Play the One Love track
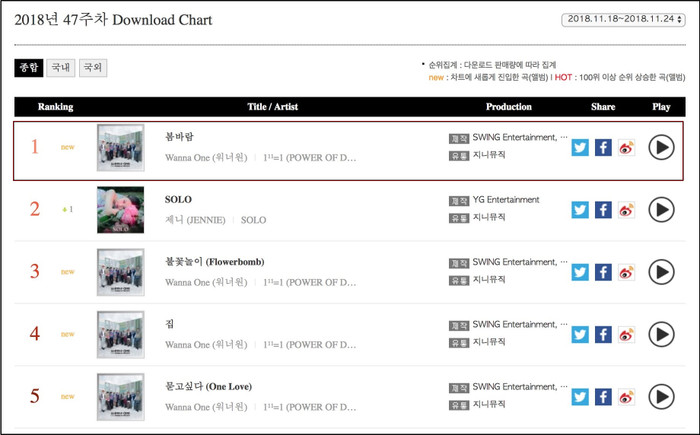700x435 pixels. coord(661,397)
